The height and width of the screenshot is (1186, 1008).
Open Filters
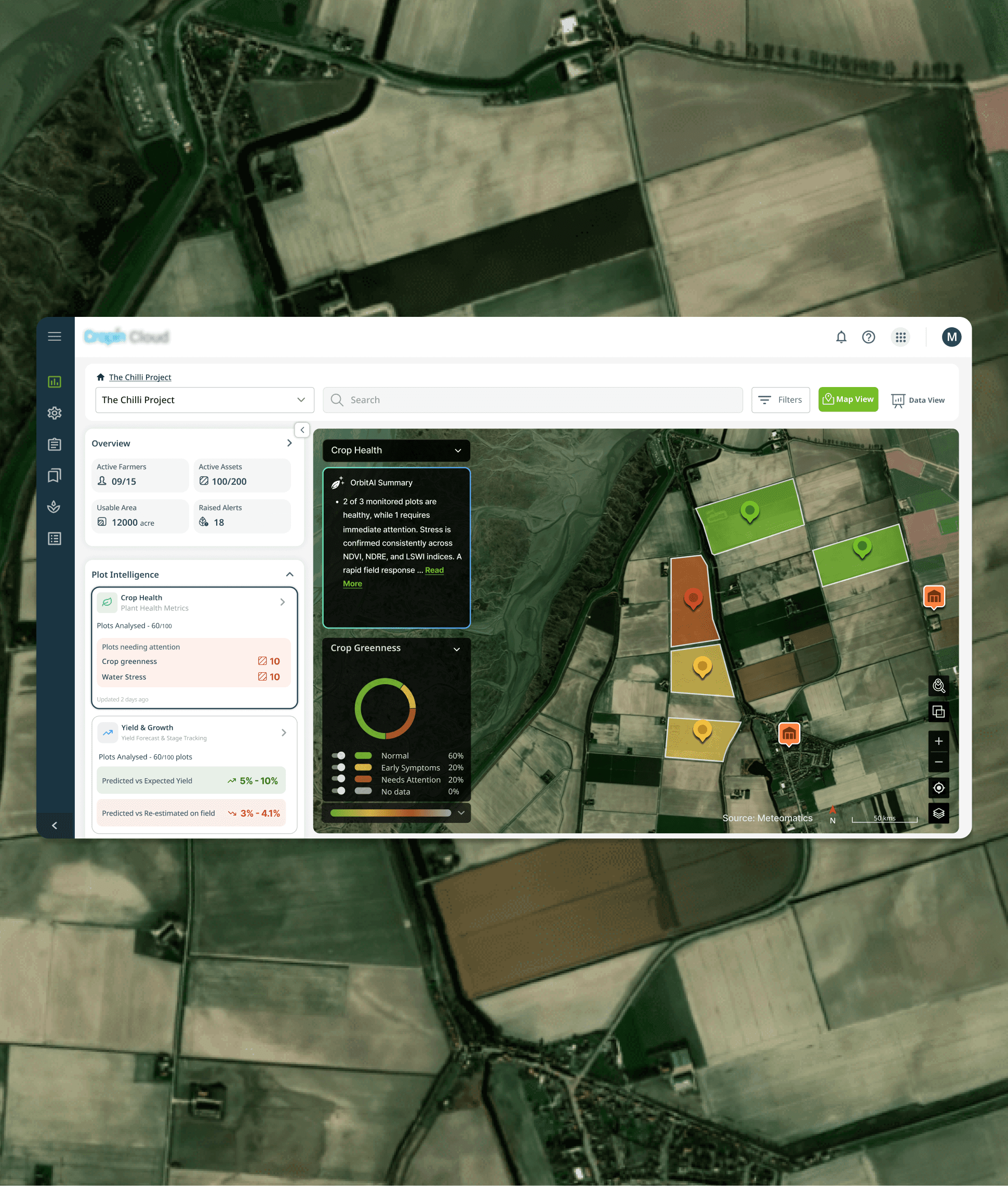pos(780,400)
